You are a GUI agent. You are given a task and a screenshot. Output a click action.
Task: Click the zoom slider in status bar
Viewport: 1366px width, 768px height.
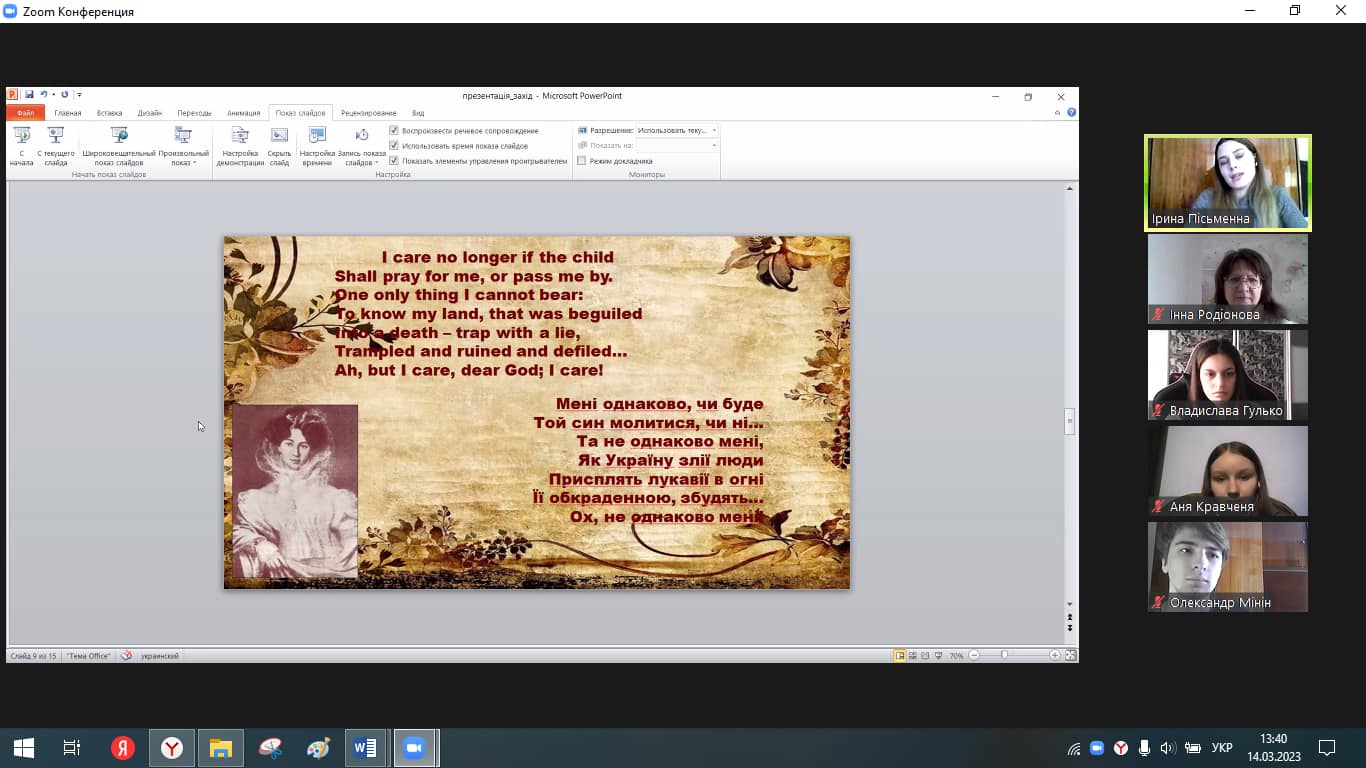coord(1004,656)
